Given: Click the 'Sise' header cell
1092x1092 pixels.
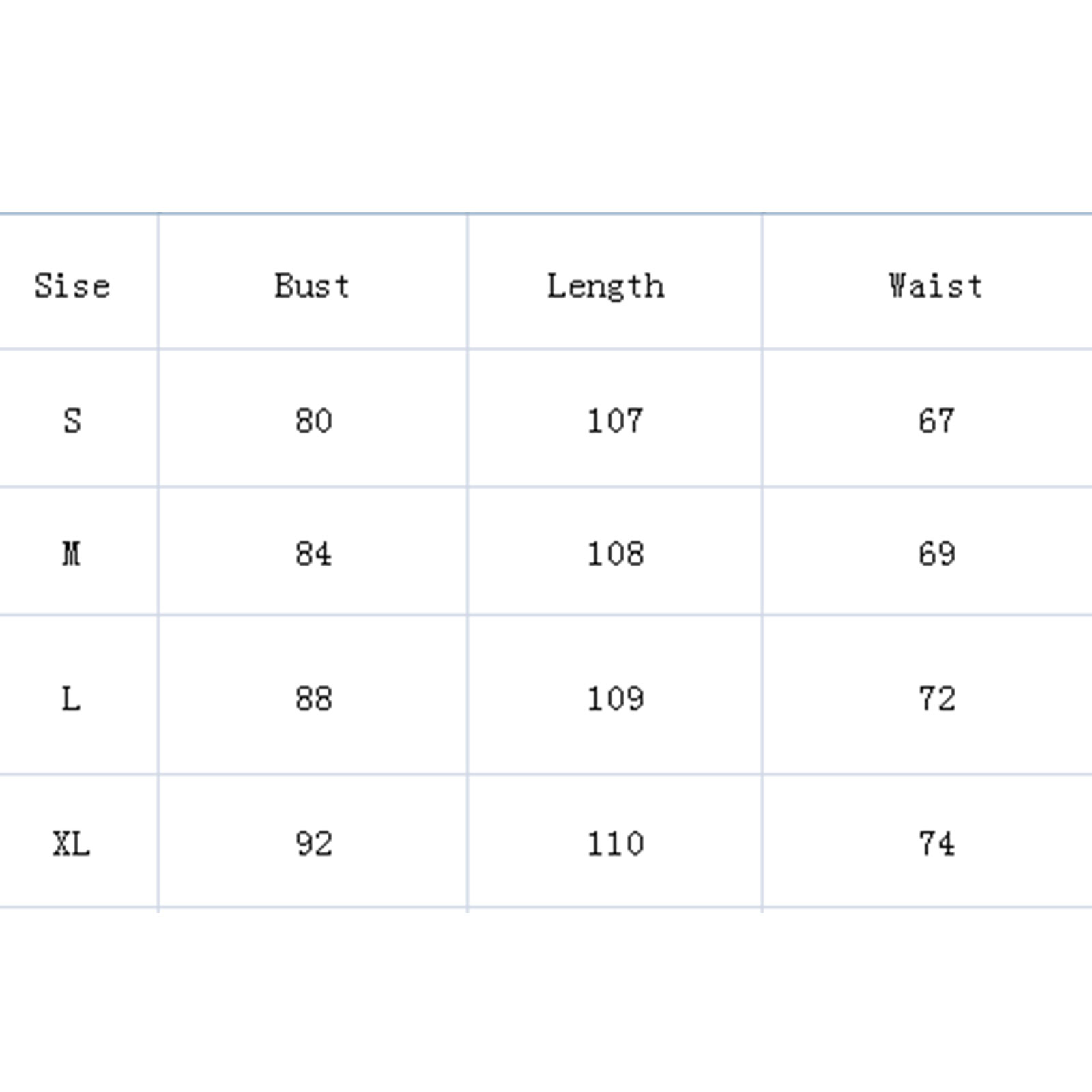Looking at the screenshot, I should click(x=72, y=285).
